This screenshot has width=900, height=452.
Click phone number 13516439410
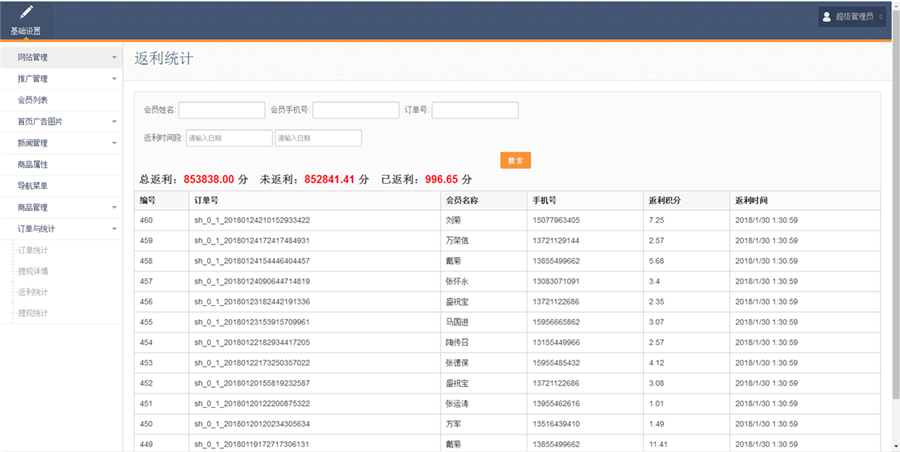556,424
